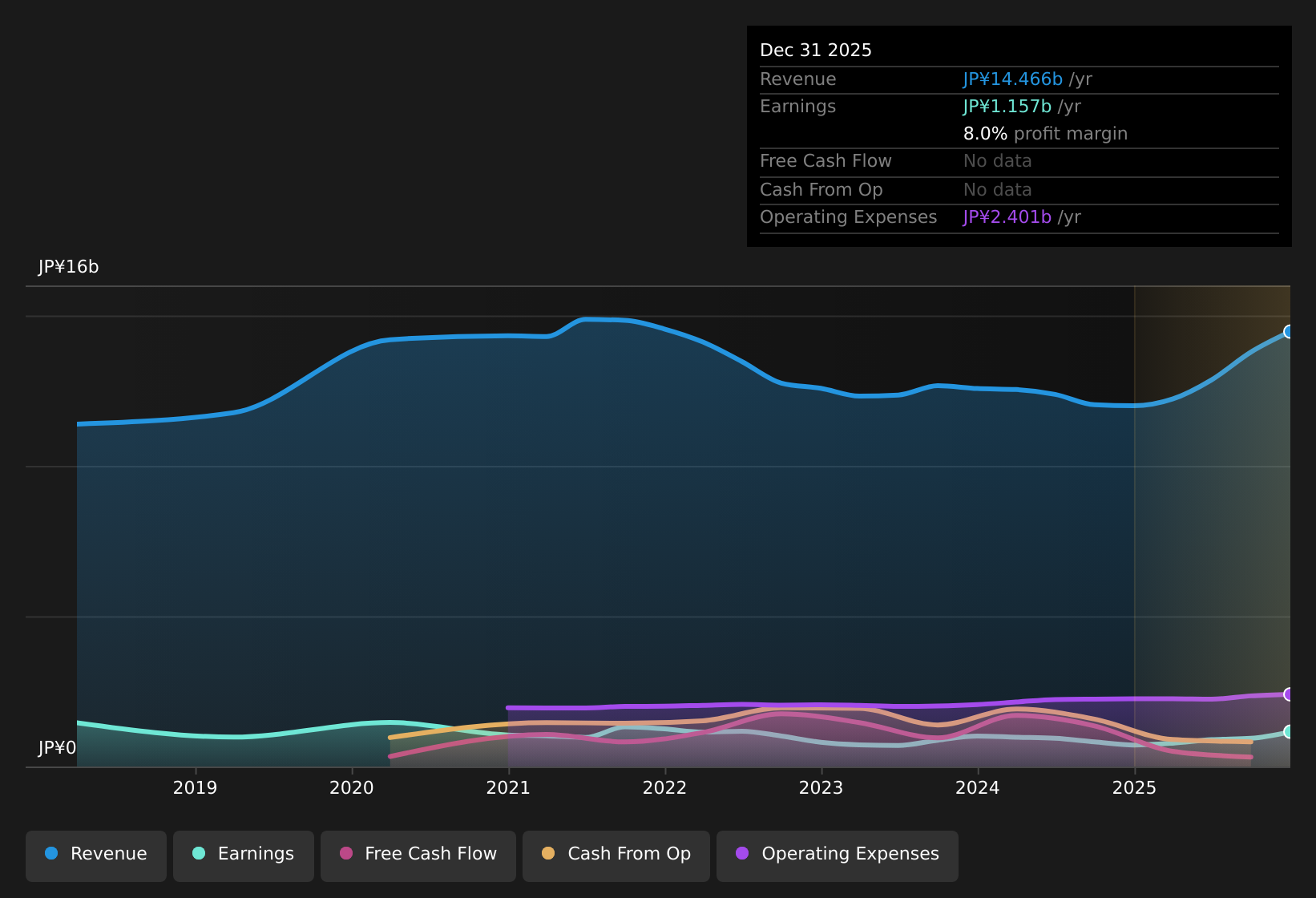The image size is (1316, 898).
Task: Toggle the Free Cash Flow series off
Action: [x=418, y=854]
